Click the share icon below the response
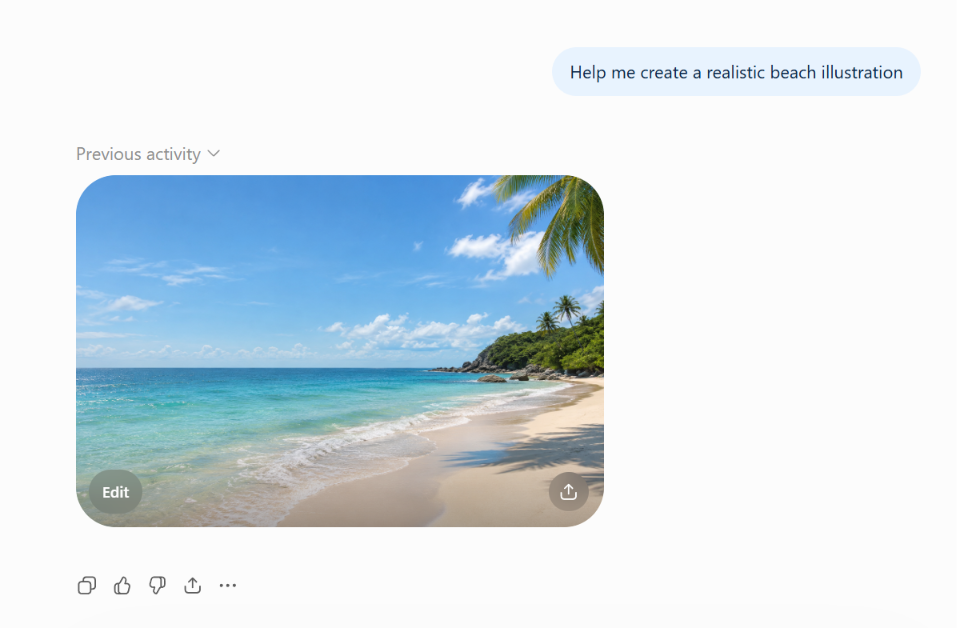 pyautogui.click(x=193, y=586)
